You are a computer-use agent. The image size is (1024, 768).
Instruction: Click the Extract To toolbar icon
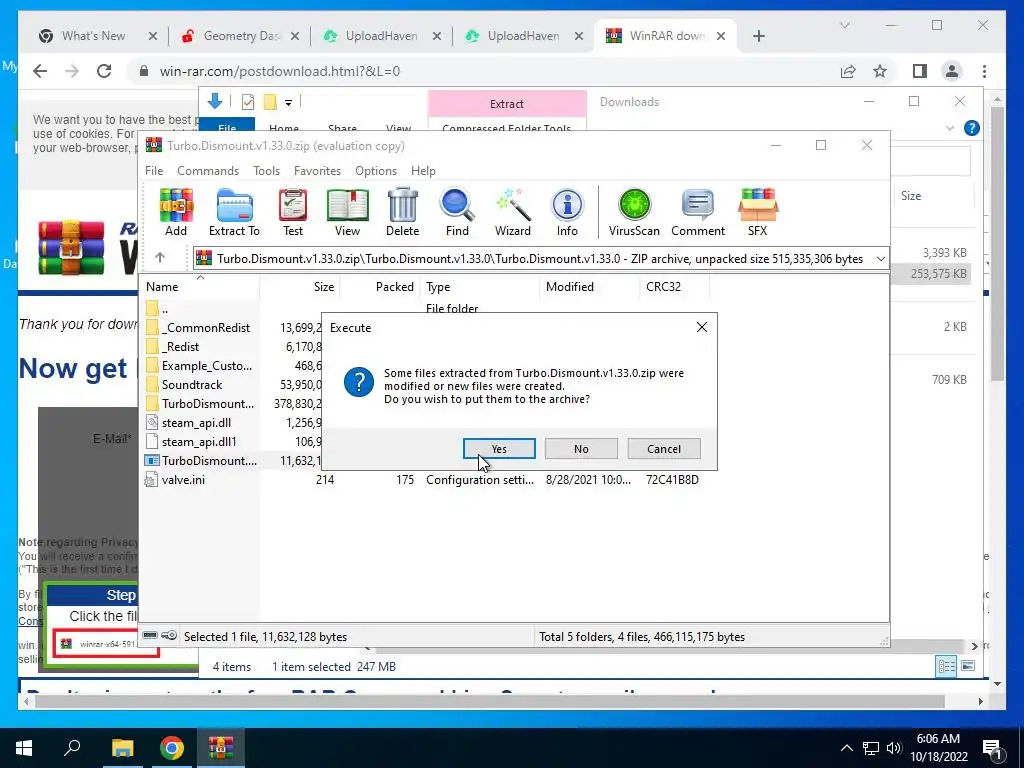[234, 212]
